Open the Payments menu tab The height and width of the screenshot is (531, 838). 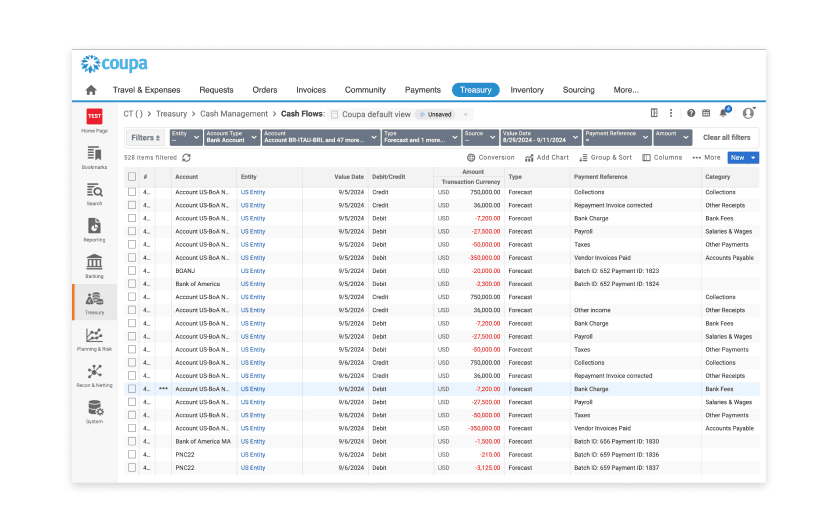[423, 90]
